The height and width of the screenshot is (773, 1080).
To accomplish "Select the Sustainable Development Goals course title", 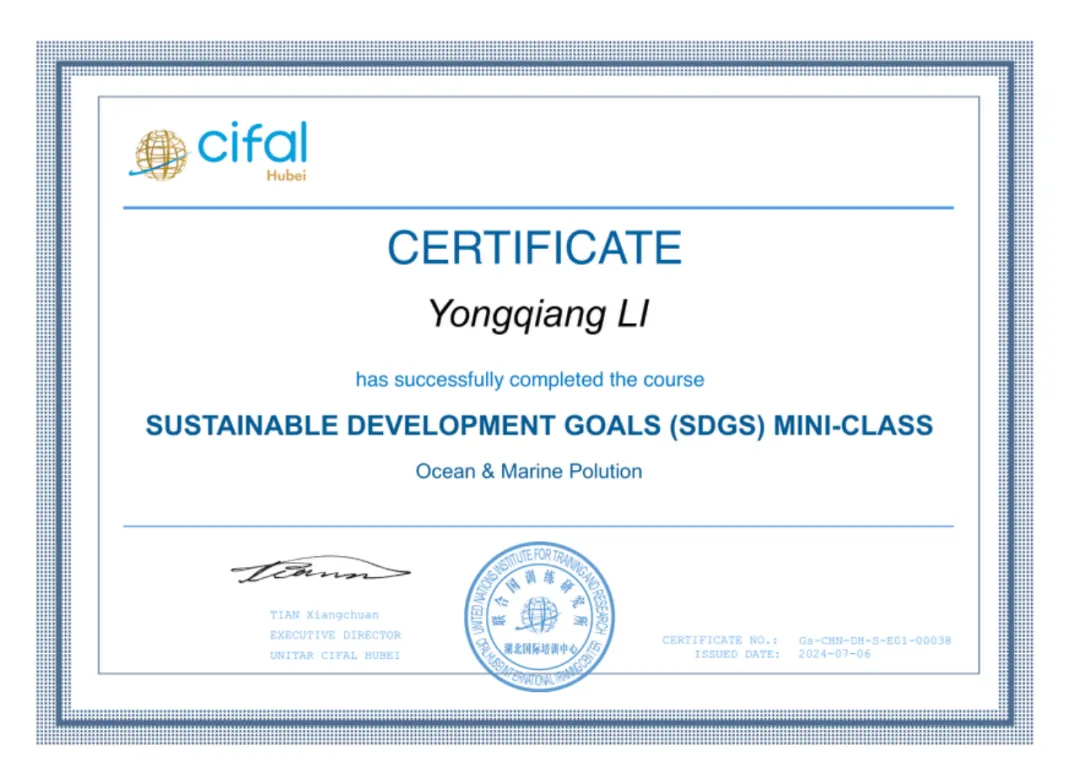I will (x=539, y=425).
